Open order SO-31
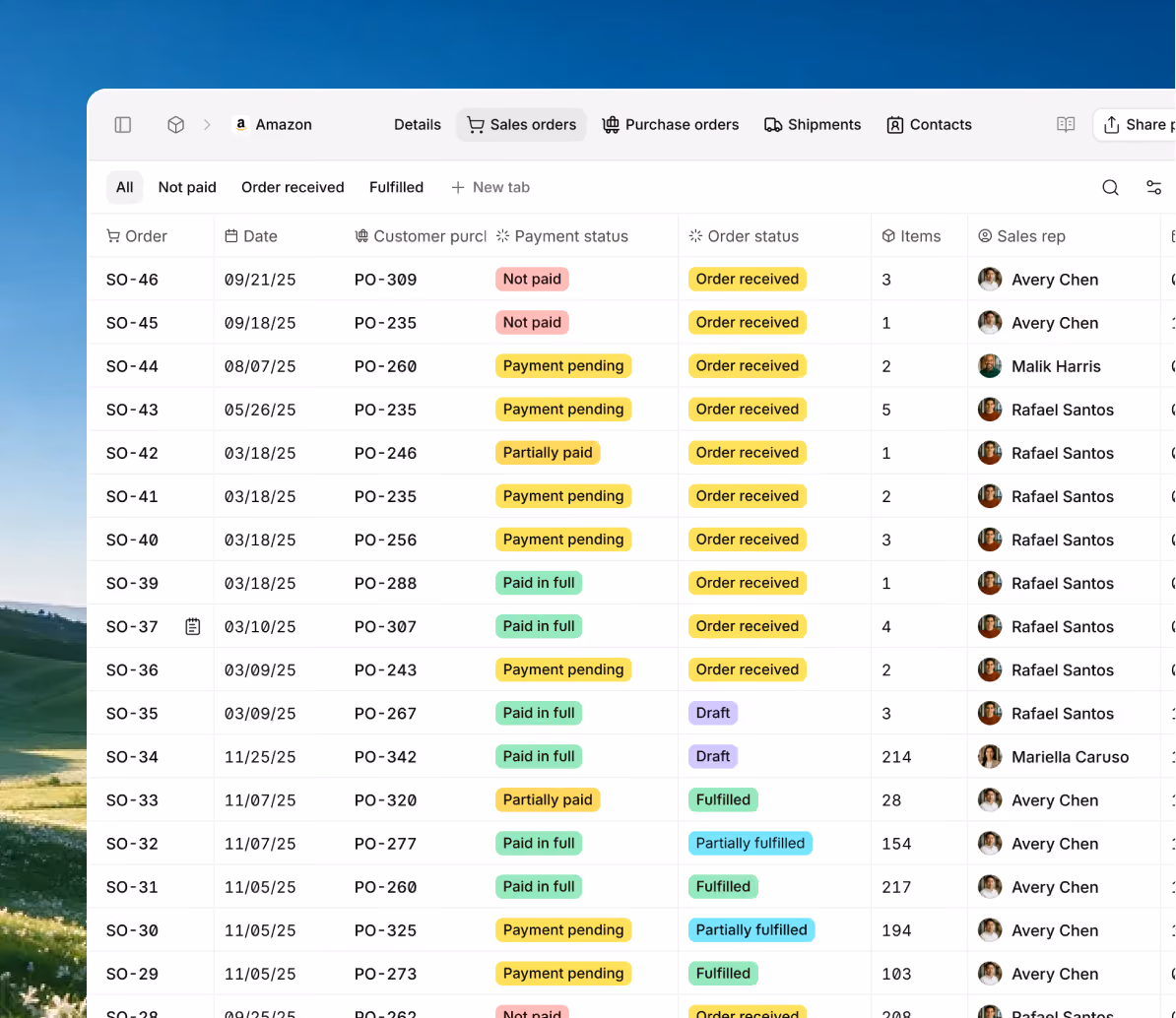This screenshot has width=1176, height=1018. [132, 888]
